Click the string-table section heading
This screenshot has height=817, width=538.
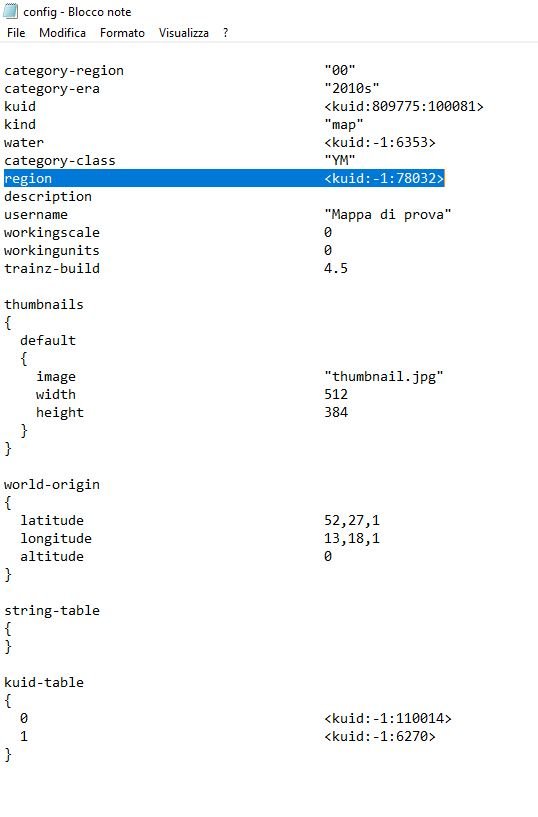(52, 610)
